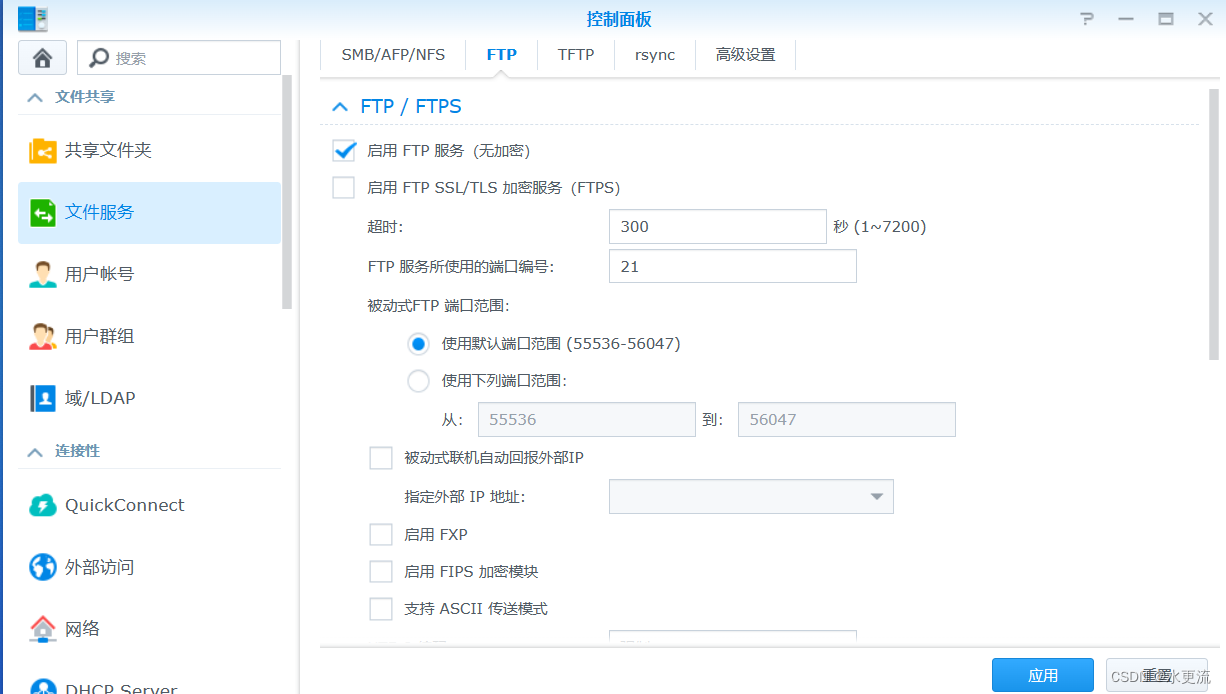Enable FIPS encryption module (启用 FIPS 加密模块) checkbox
Screen dimensions: 1226x694
click(381, 572)
